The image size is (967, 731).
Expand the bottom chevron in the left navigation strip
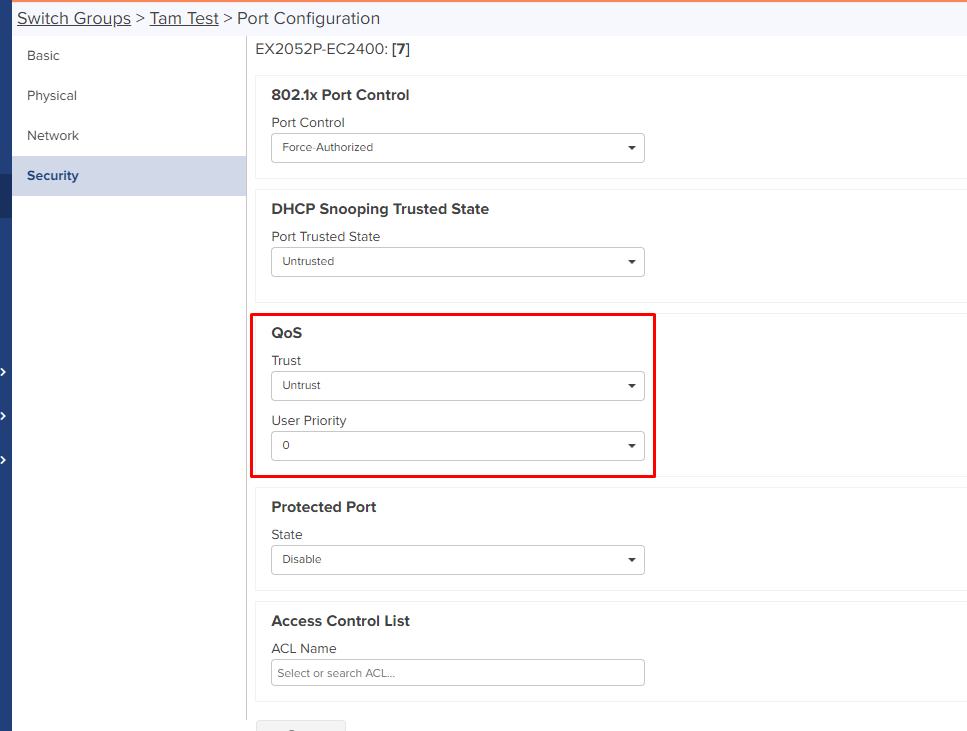click(x=4, y=460)
